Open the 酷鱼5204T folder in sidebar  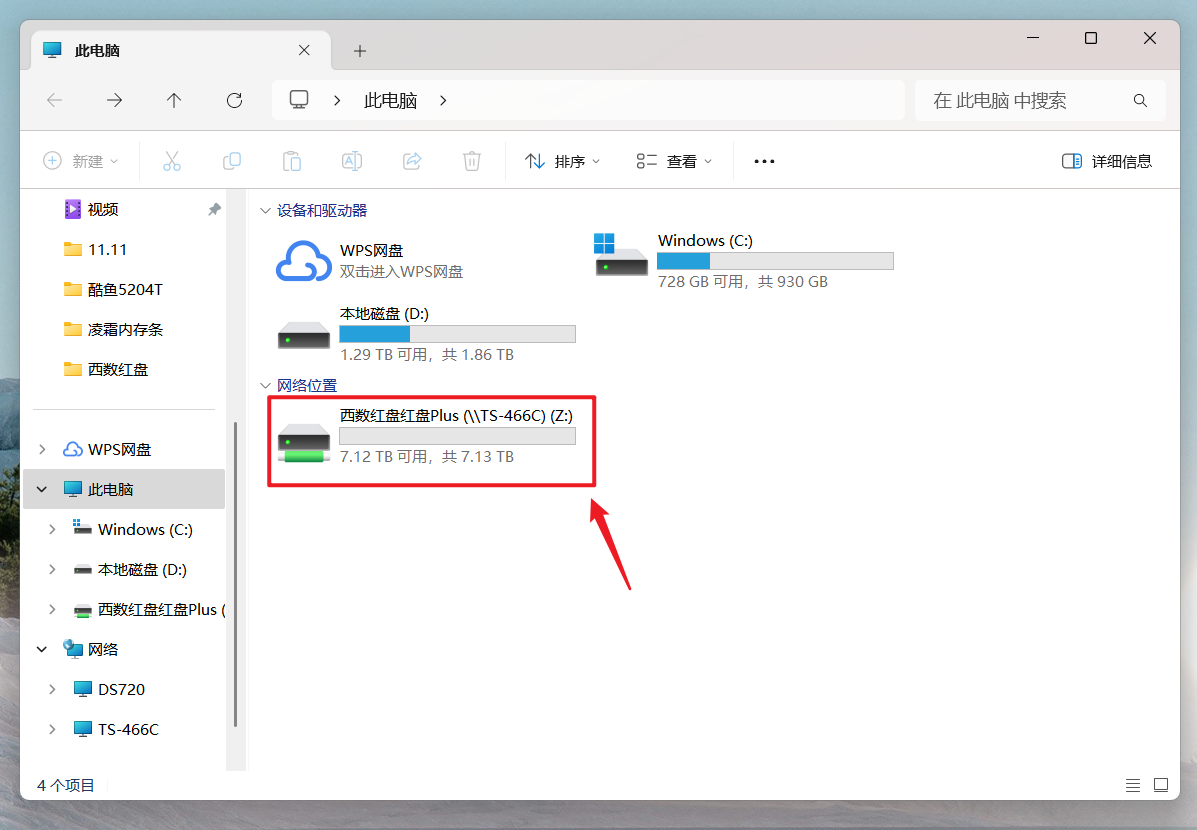124,289
